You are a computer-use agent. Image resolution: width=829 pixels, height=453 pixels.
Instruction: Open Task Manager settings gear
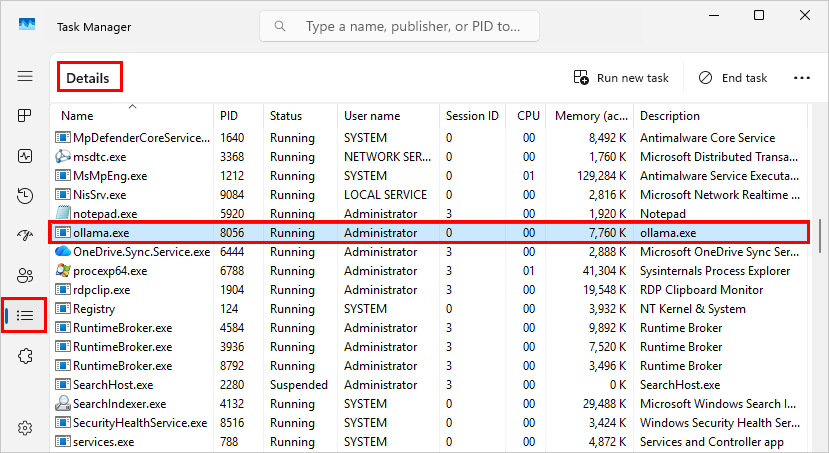25,427
